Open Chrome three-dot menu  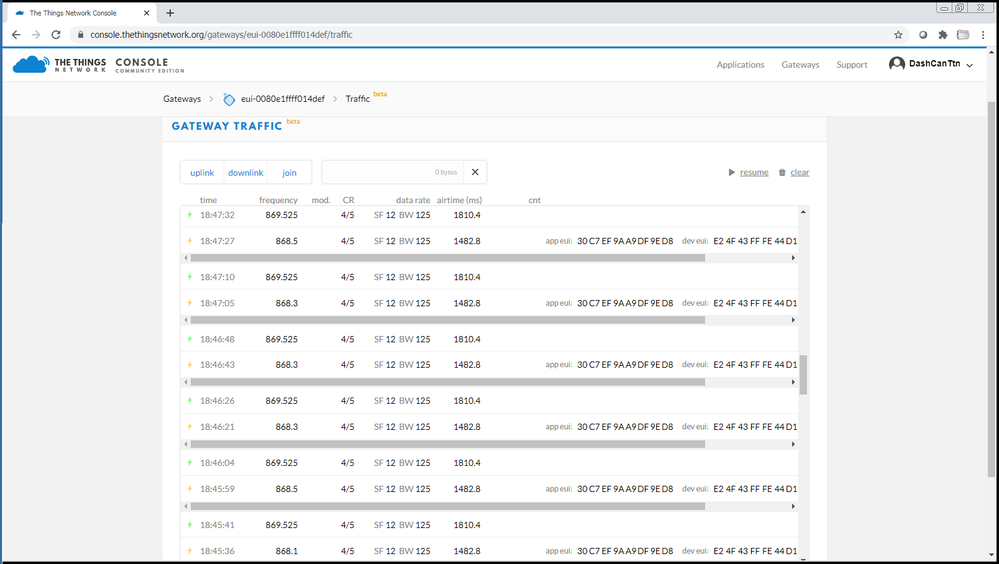click(x=983, y=34)
